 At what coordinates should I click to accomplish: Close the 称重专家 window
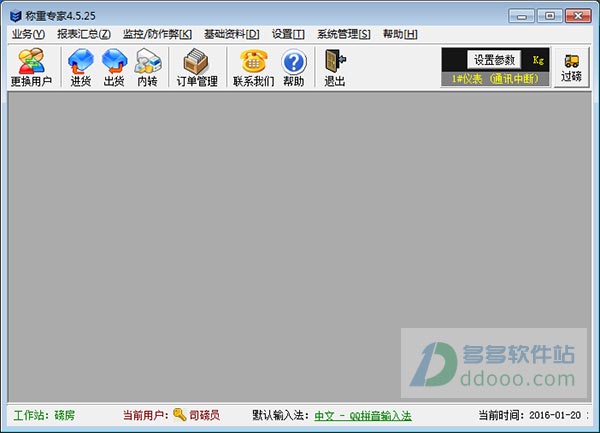click(578, 16)
